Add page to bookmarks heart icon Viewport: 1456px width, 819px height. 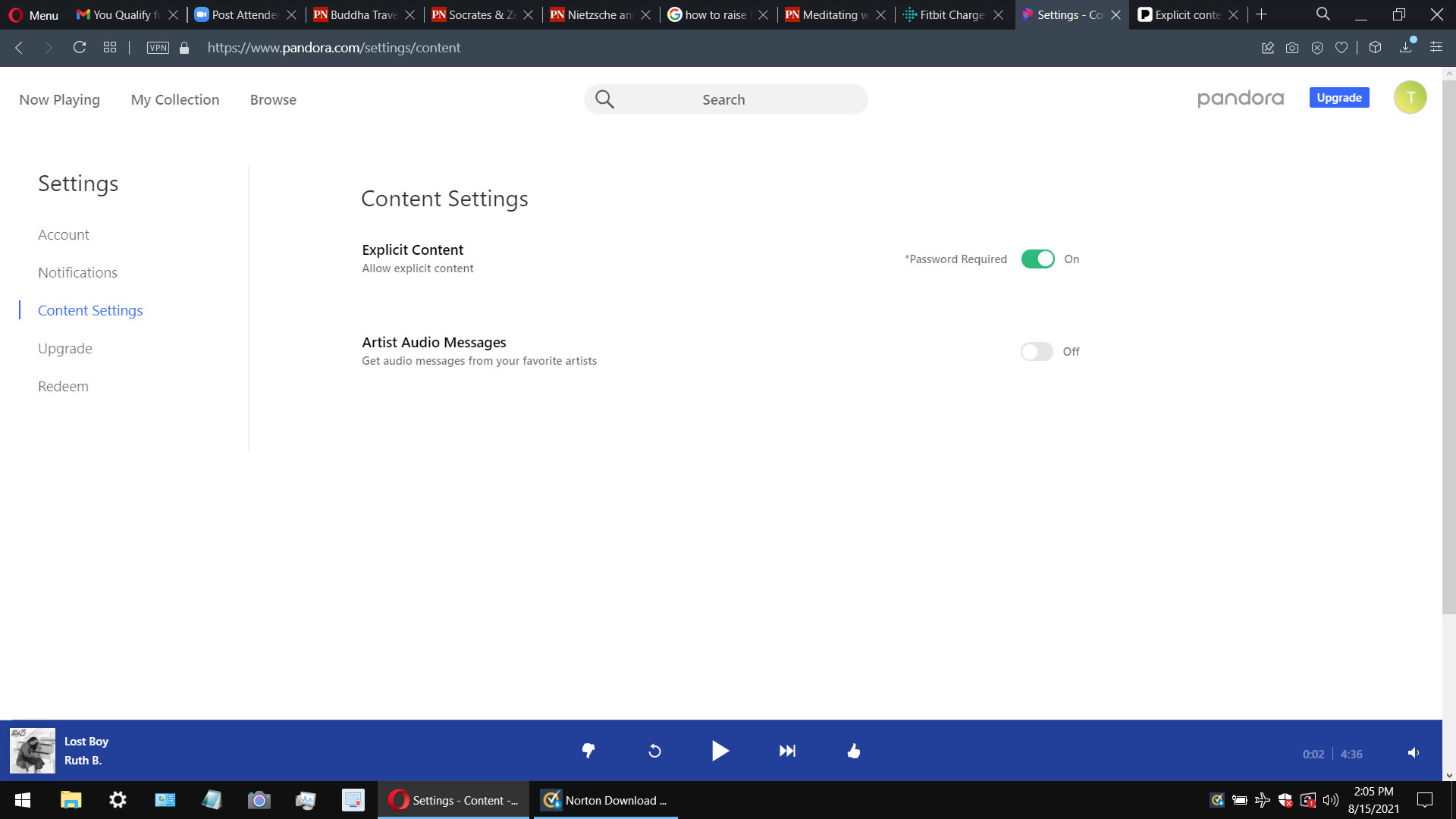(x=1341, y=48)
